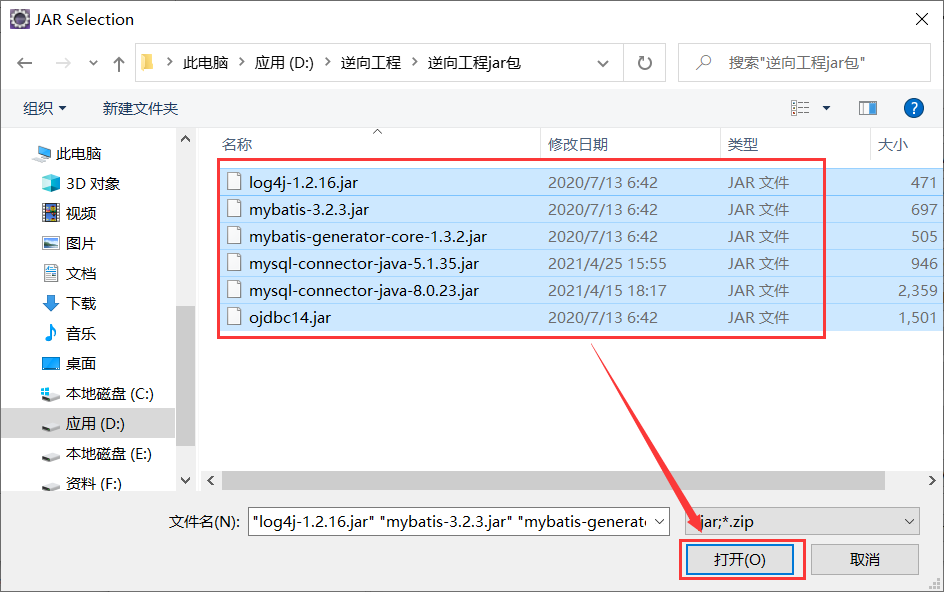Refresh the current folder view
944x592 pixels.
[644, 63]
